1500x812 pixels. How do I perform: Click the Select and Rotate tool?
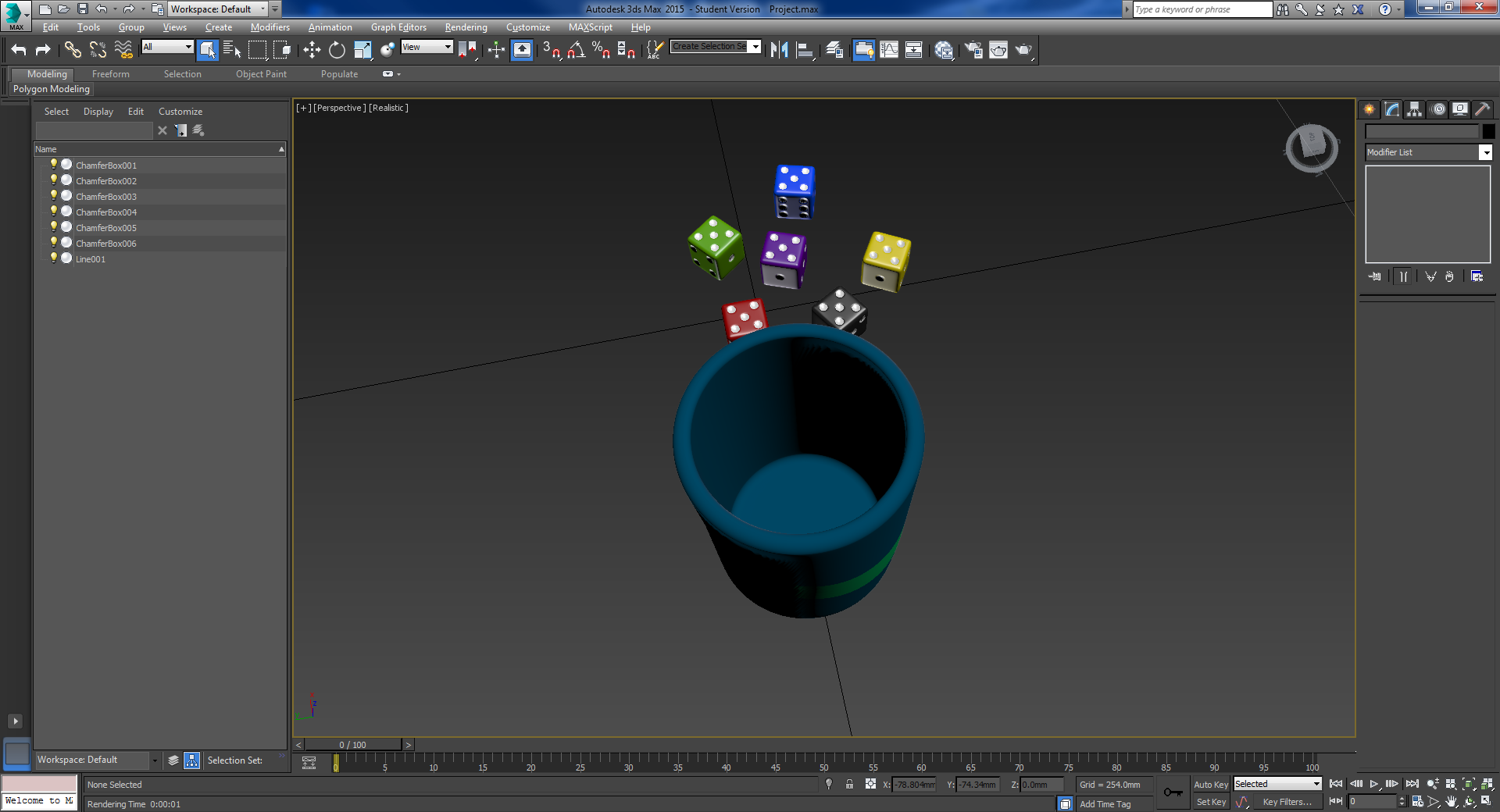(337, 50)
